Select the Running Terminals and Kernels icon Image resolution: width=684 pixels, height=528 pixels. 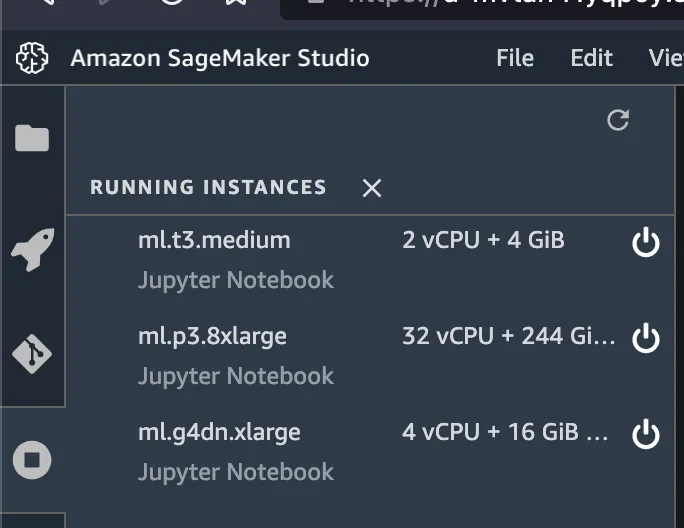tap(32, 460)
